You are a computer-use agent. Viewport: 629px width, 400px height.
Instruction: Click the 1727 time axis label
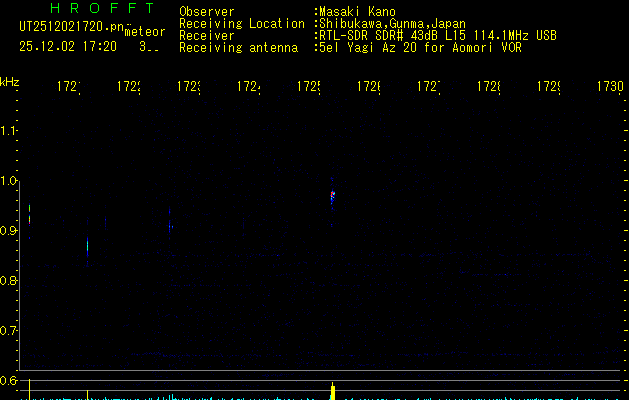pos(429,86)
